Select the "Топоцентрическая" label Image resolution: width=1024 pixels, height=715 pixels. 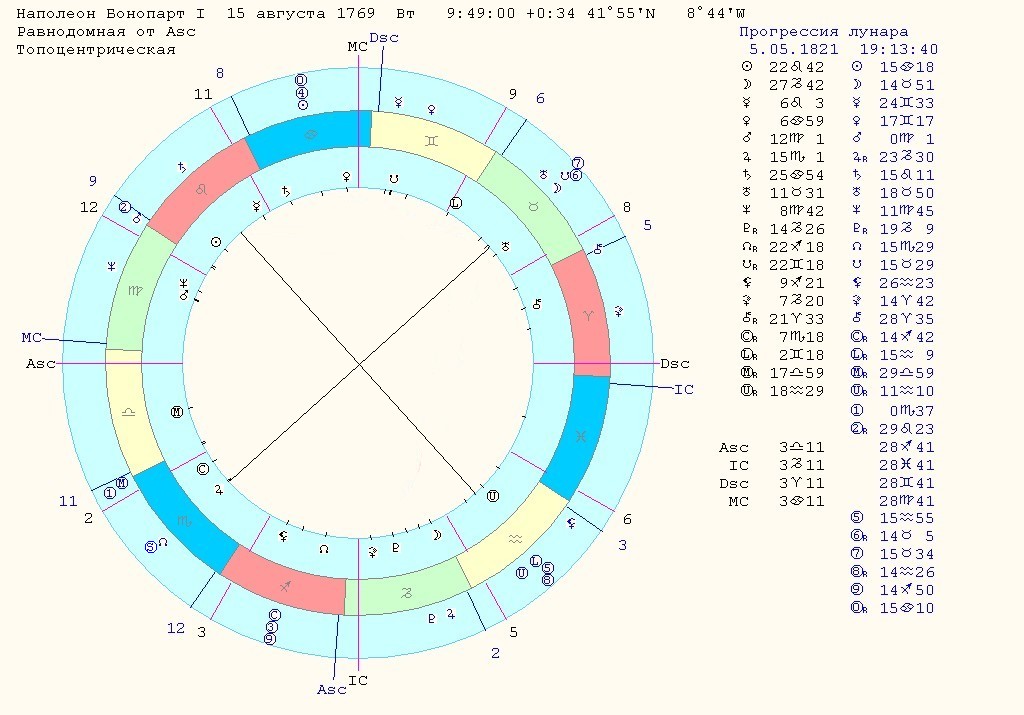96,50
